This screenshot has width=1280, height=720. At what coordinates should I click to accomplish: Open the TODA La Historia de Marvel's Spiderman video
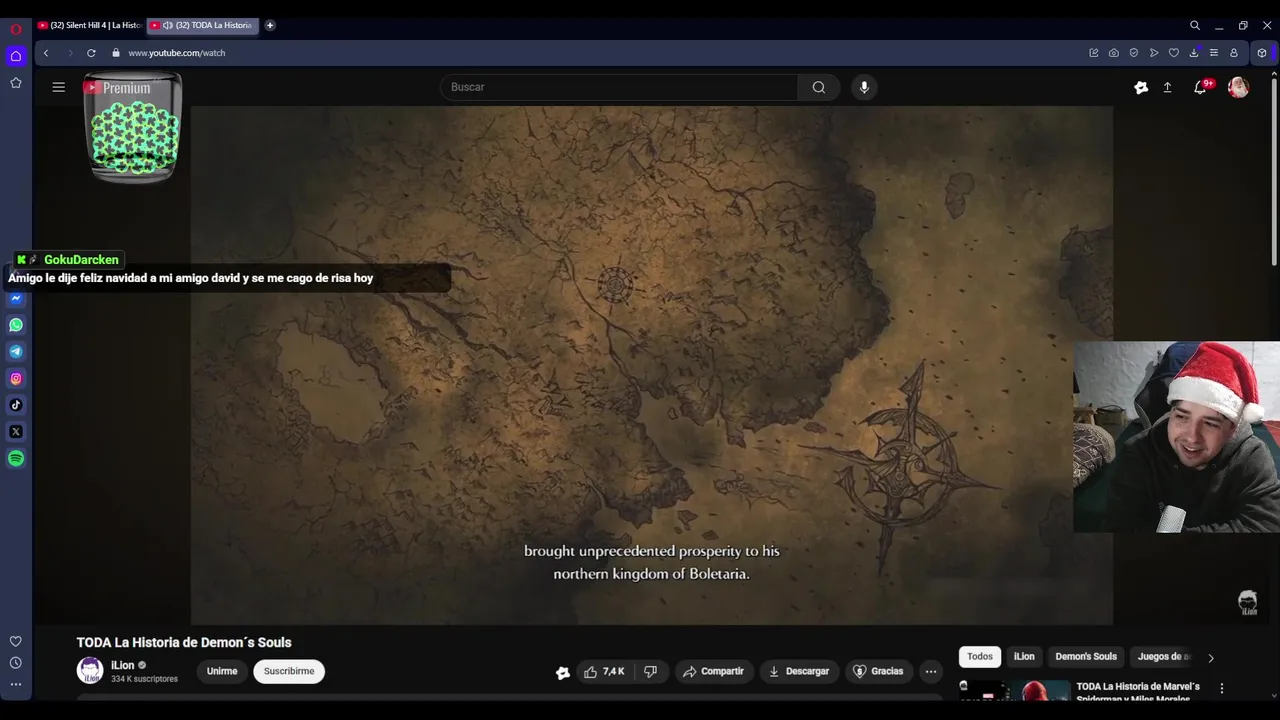1138,692
